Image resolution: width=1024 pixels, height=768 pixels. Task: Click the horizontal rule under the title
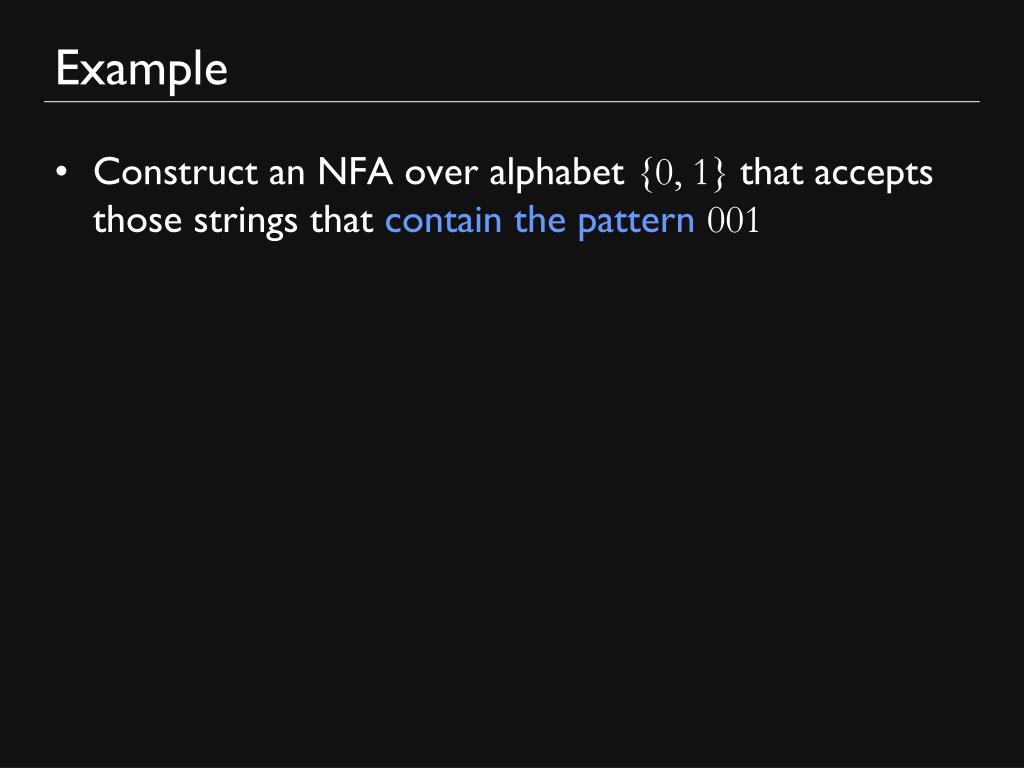tap(512, 102)
